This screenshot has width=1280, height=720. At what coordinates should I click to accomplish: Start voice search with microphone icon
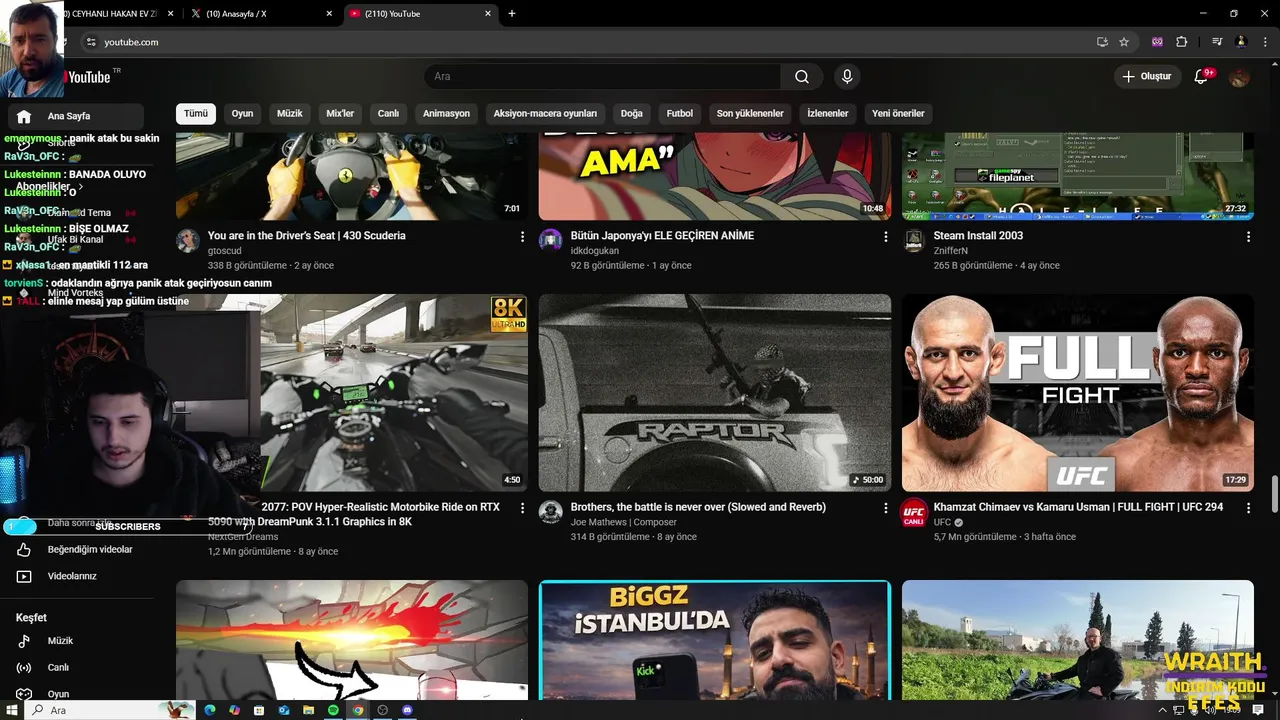pyautogui.click(x=847, y=77)
